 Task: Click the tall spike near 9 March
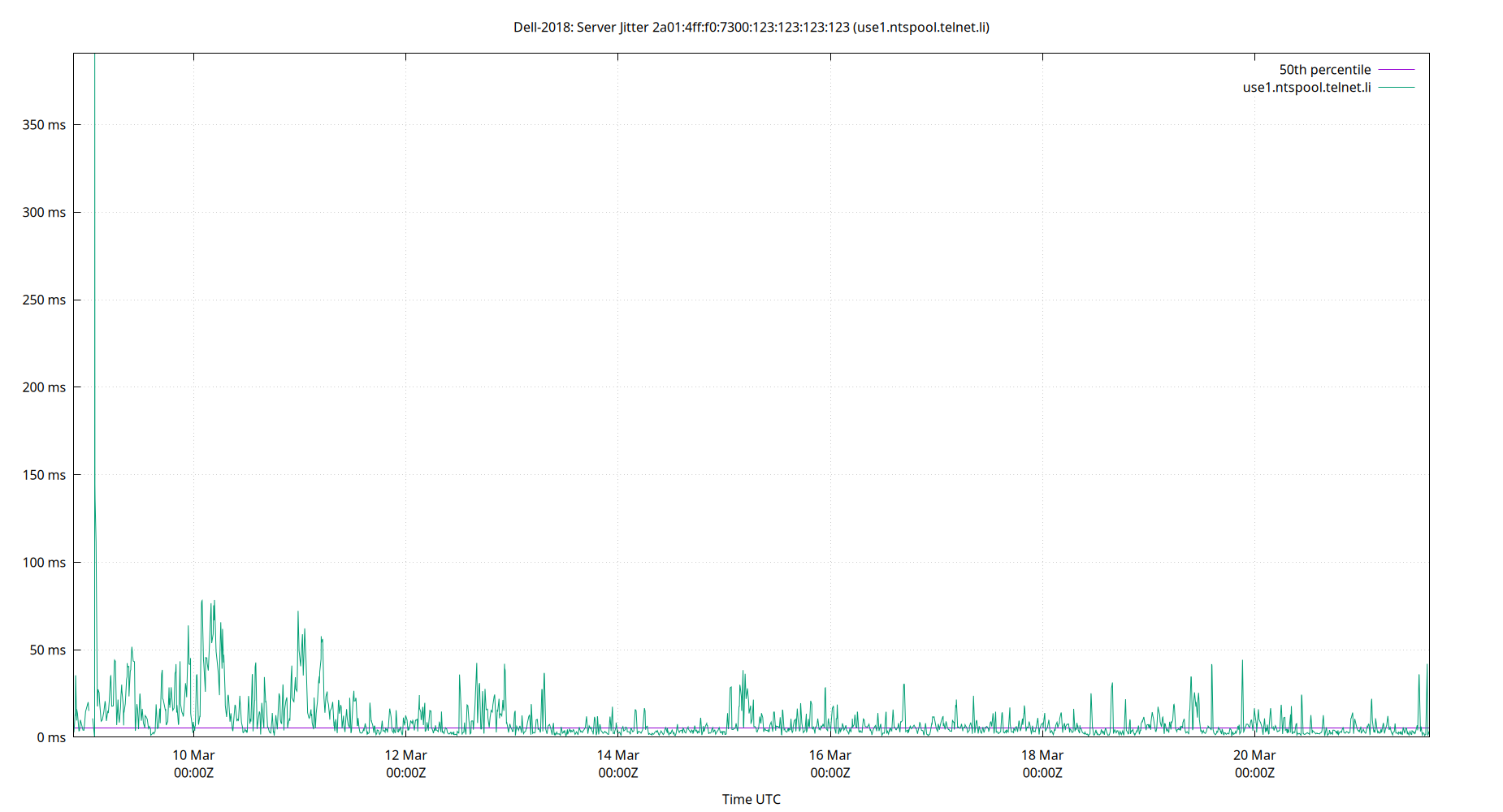point(94,244)
